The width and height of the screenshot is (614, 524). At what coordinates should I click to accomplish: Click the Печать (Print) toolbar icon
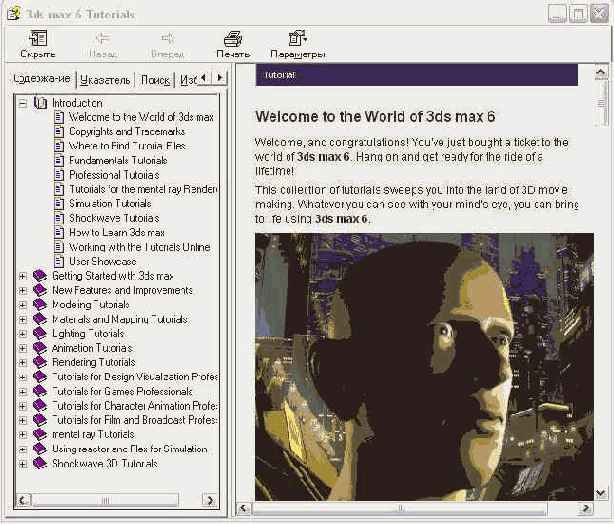tap(232, 39)
